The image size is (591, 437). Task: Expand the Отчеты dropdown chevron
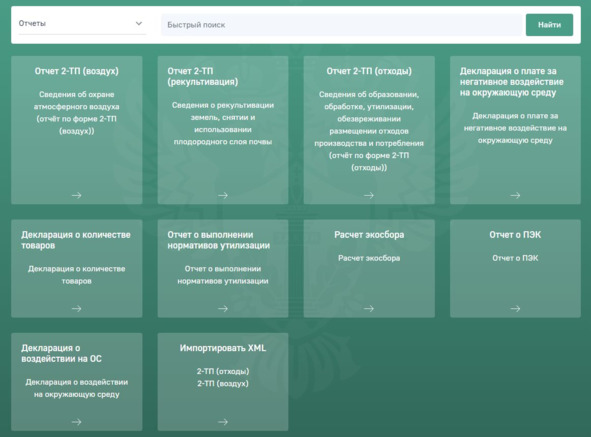tap(139, 23)
